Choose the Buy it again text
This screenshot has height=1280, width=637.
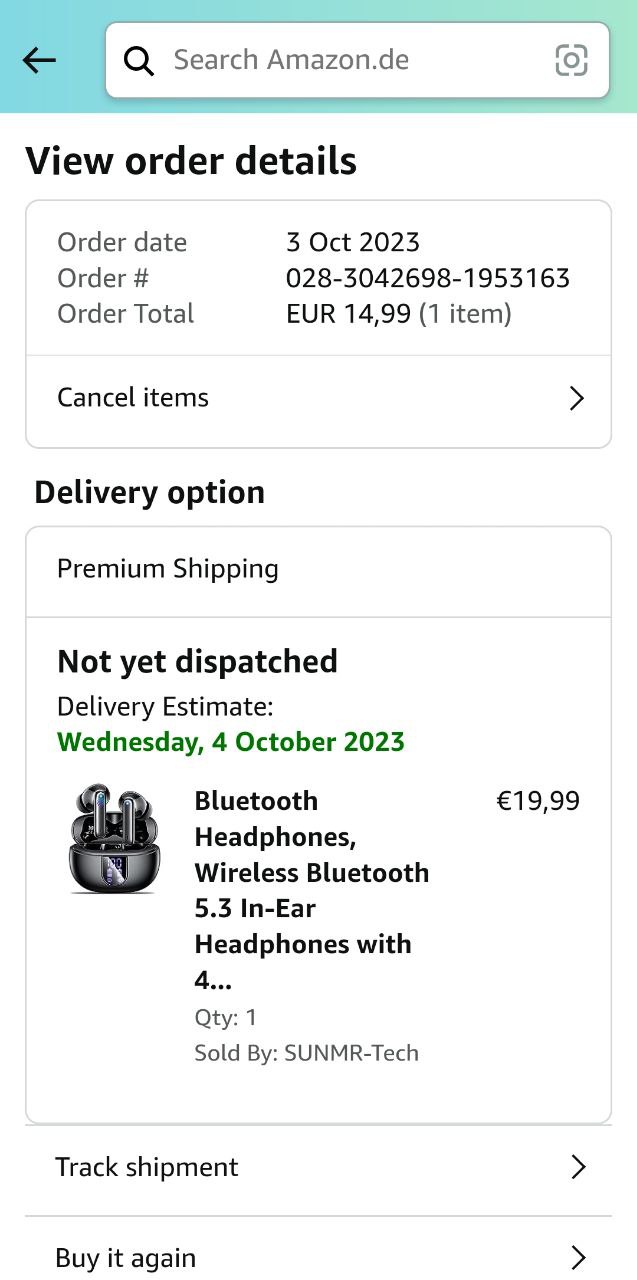pos(126,1257)
